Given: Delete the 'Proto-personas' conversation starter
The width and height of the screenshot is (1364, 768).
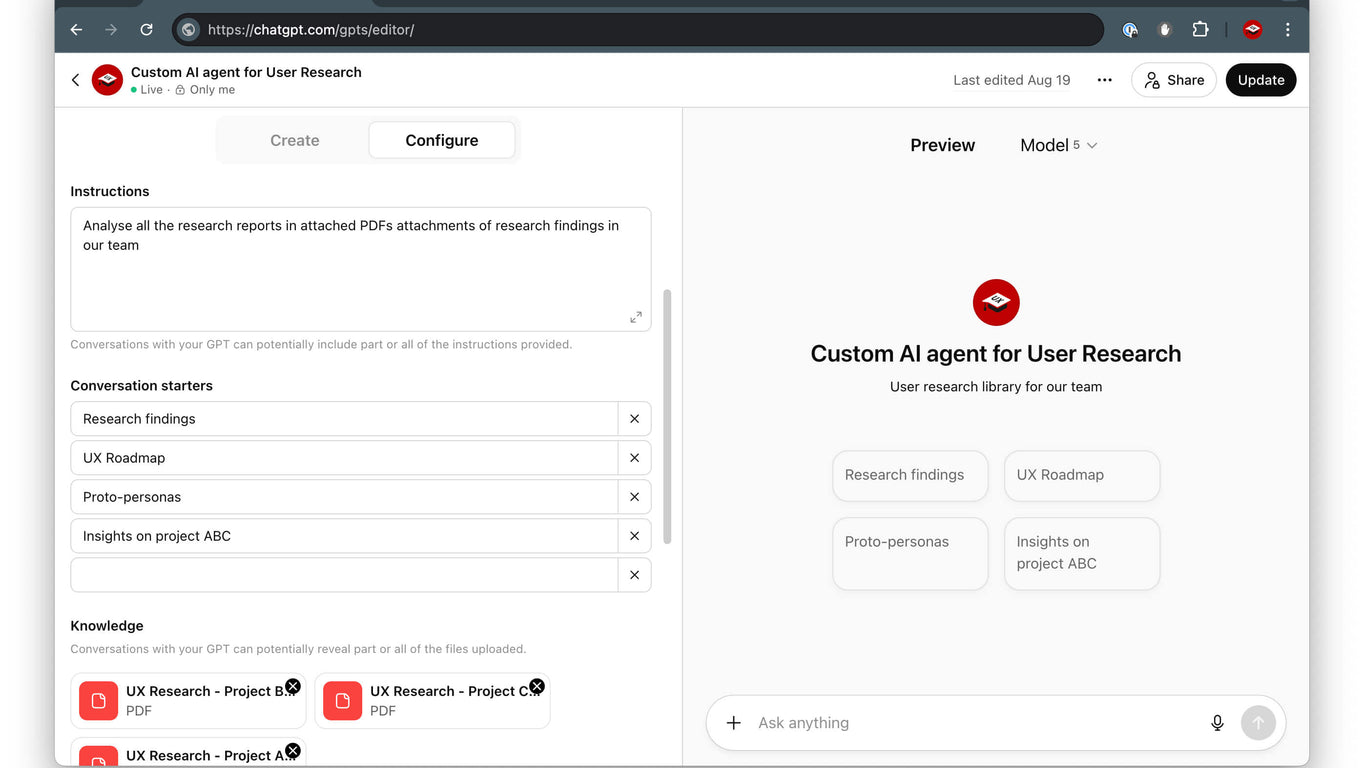Looking at the screenshot, I should coord(634,497).
